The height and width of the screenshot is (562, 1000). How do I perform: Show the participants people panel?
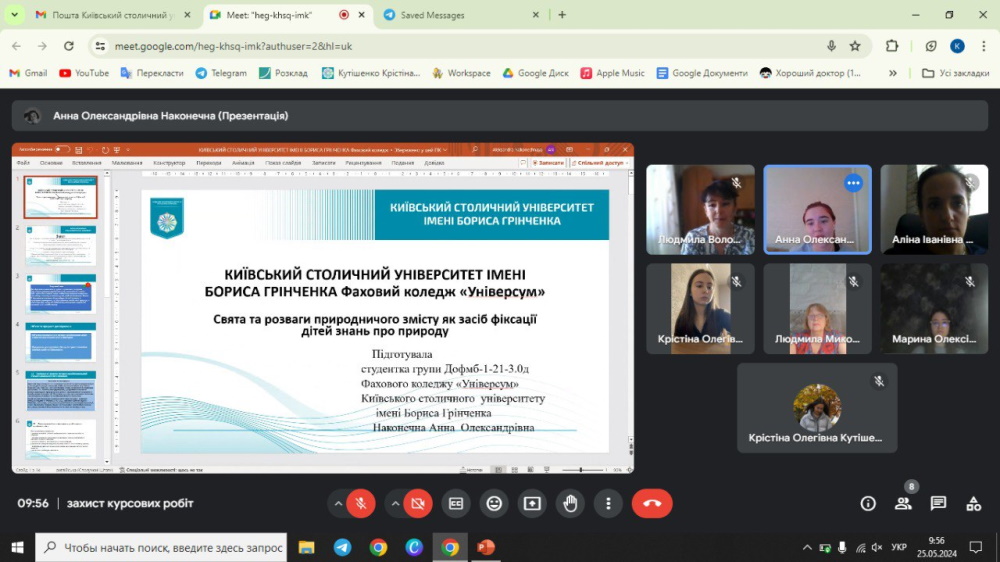903,503
